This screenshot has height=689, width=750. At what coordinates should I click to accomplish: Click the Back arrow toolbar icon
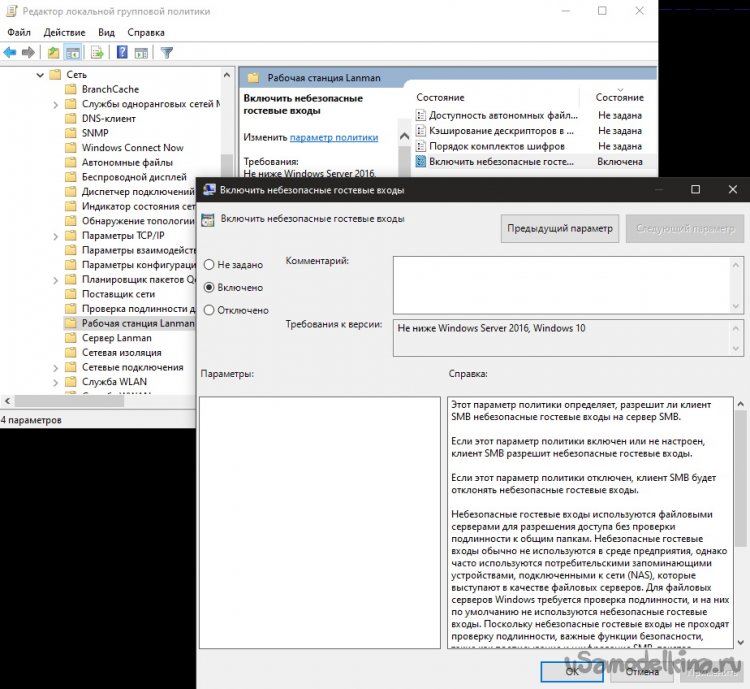10,52
